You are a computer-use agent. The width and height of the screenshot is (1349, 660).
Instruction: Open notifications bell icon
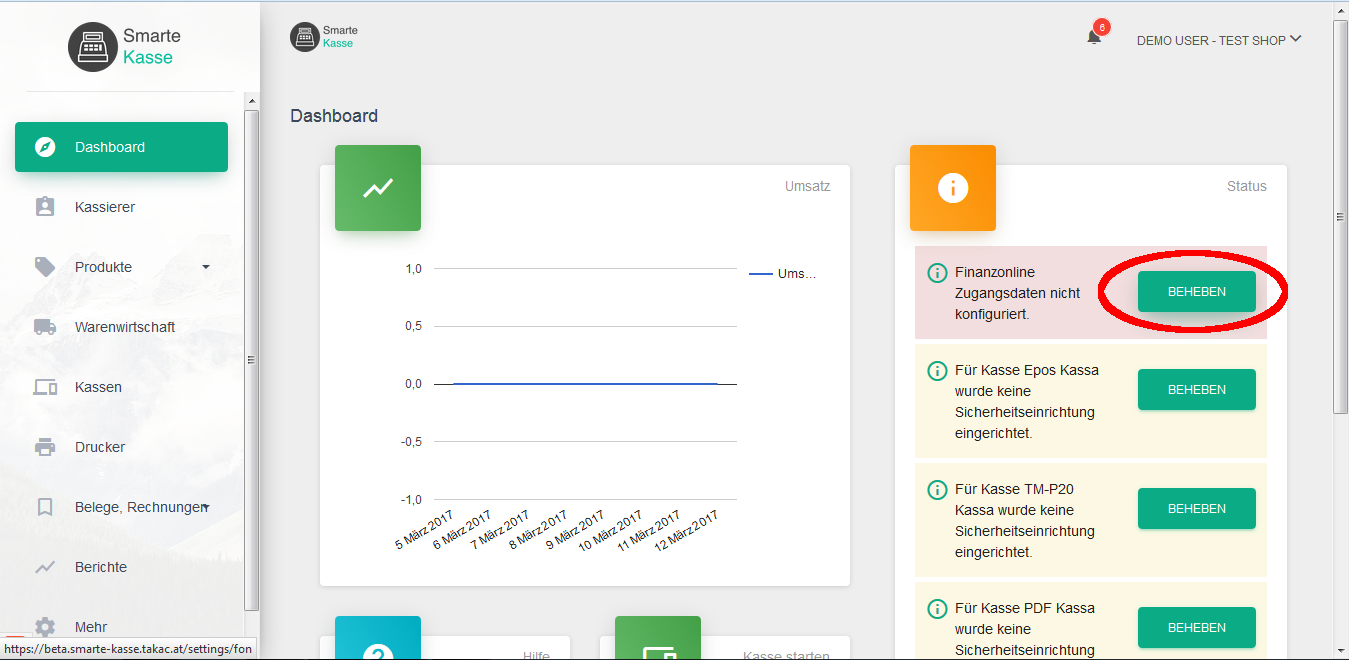pyautogui.click(x=1094, y=37)
